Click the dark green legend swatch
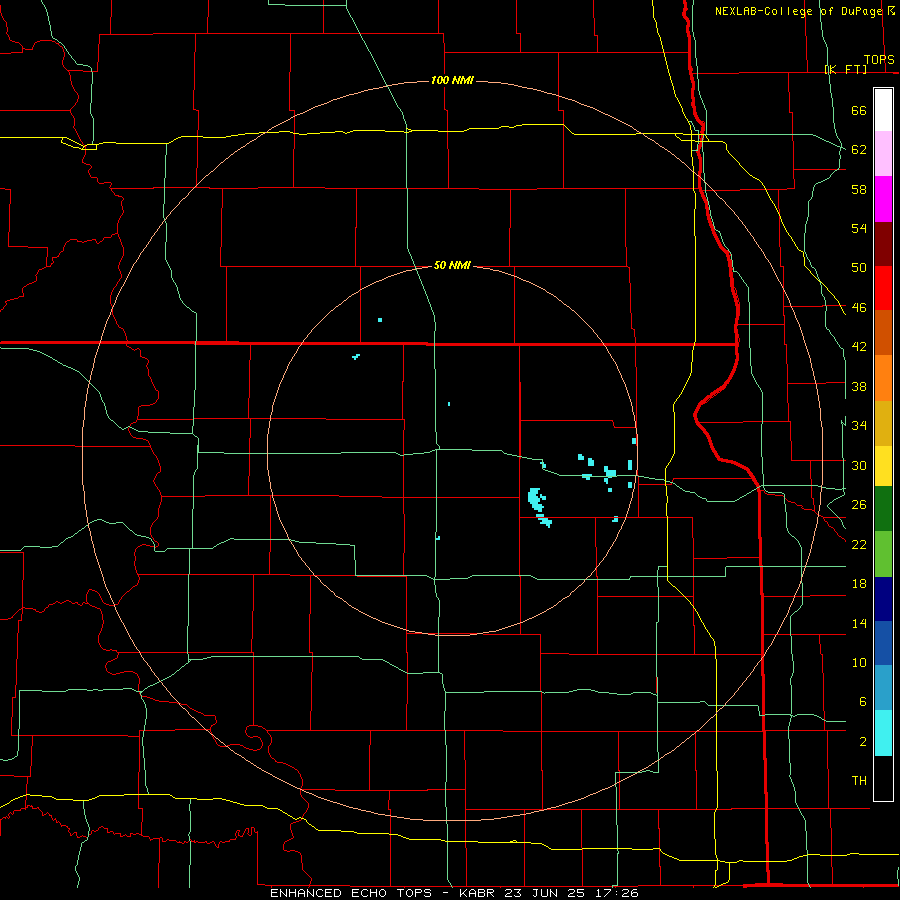The width and height of the screenshot is (900, 900). pos(883,509)
